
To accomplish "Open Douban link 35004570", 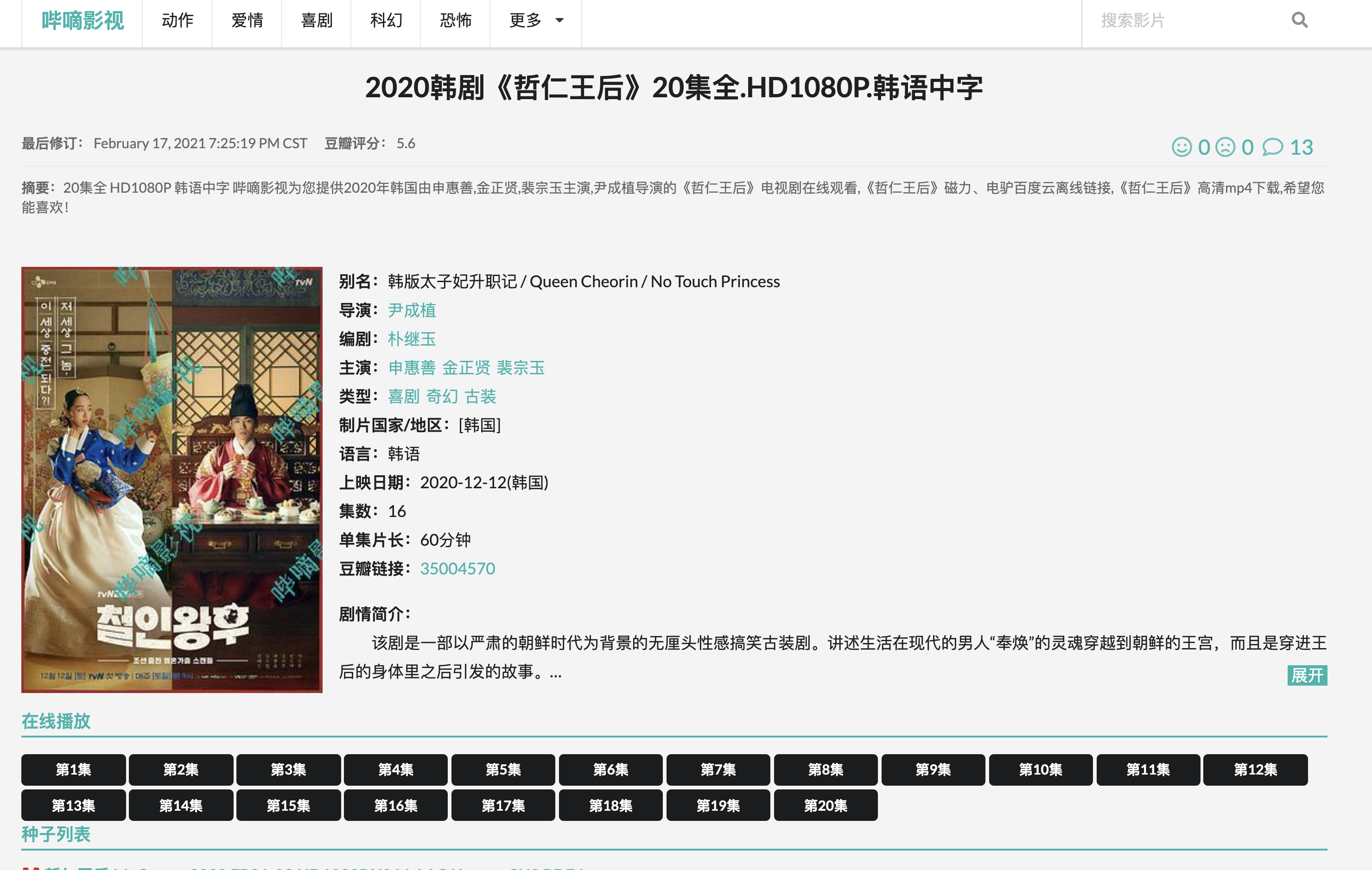I will pyautogui.click(x=457, y=568).
